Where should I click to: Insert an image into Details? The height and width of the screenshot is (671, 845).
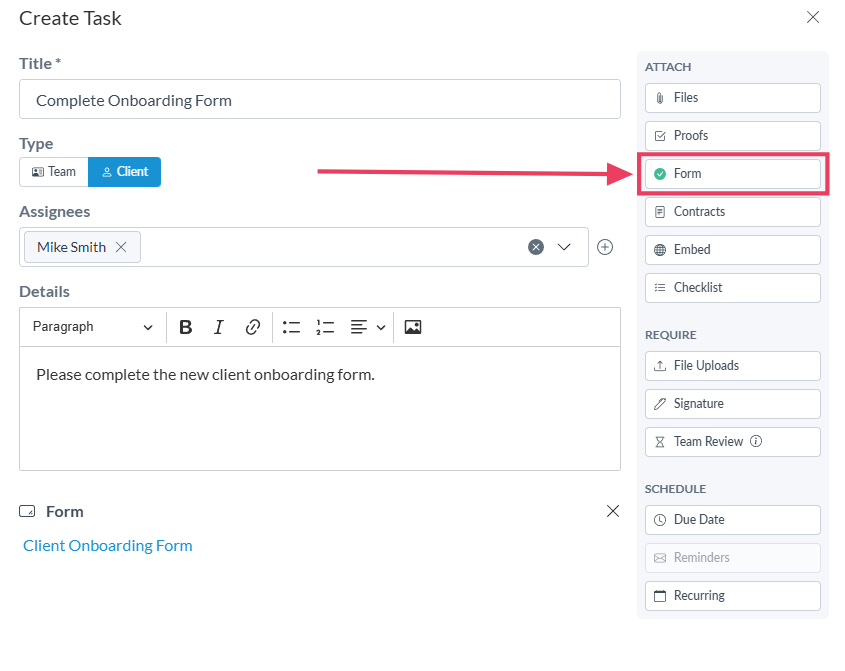click(x=413, y=327)
